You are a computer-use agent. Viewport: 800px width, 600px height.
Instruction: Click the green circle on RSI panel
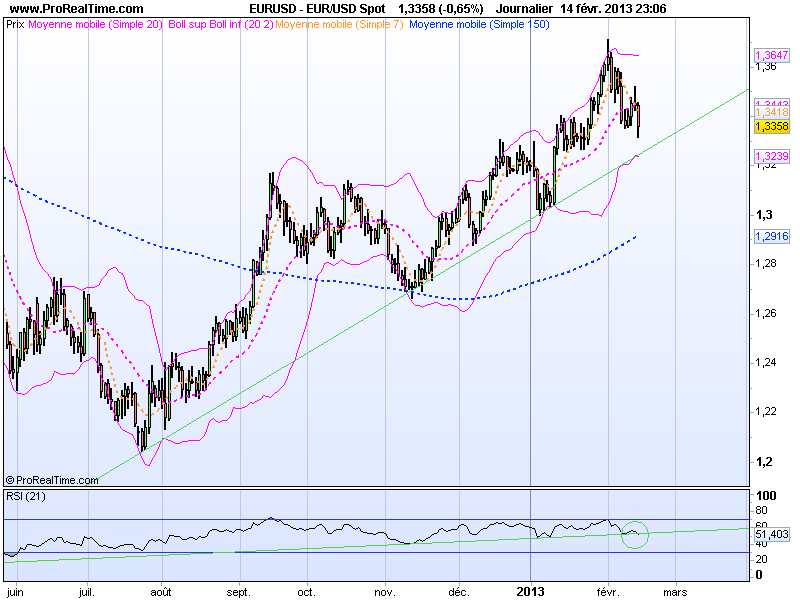(x=635, y=535)
